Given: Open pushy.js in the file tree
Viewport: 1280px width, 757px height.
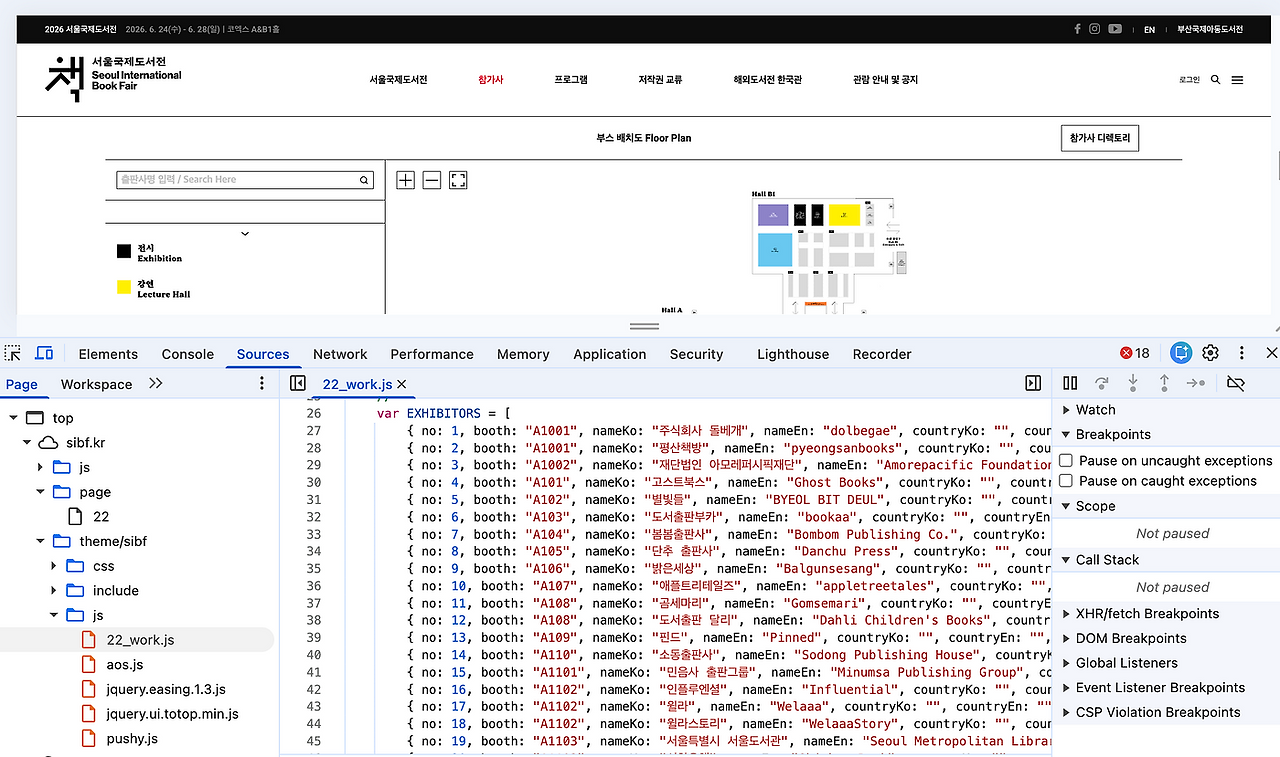Looking at the screenshot, I should (132, 739).
